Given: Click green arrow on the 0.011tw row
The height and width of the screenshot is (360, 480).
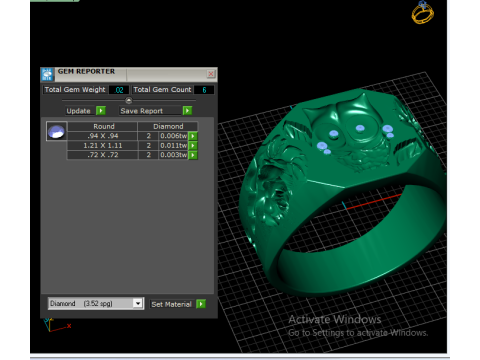Looking at the screenshot, I should coord(193,146).
